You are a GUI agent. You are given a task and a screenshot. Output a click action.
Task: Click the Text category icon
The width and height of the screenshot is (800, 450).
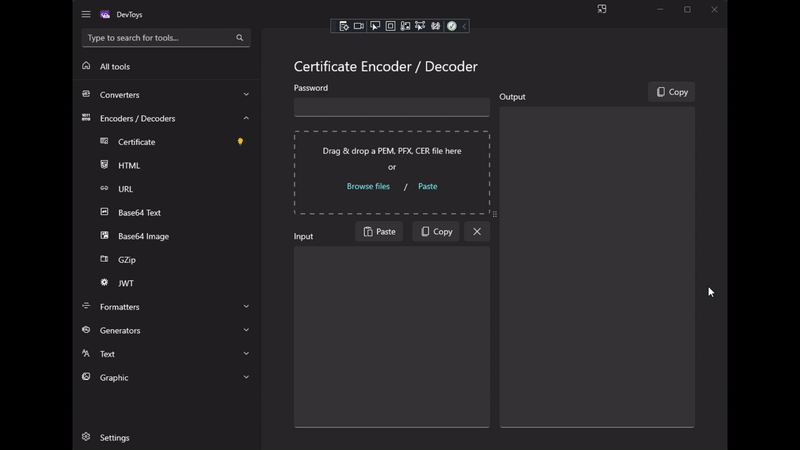tap(86, 353)
